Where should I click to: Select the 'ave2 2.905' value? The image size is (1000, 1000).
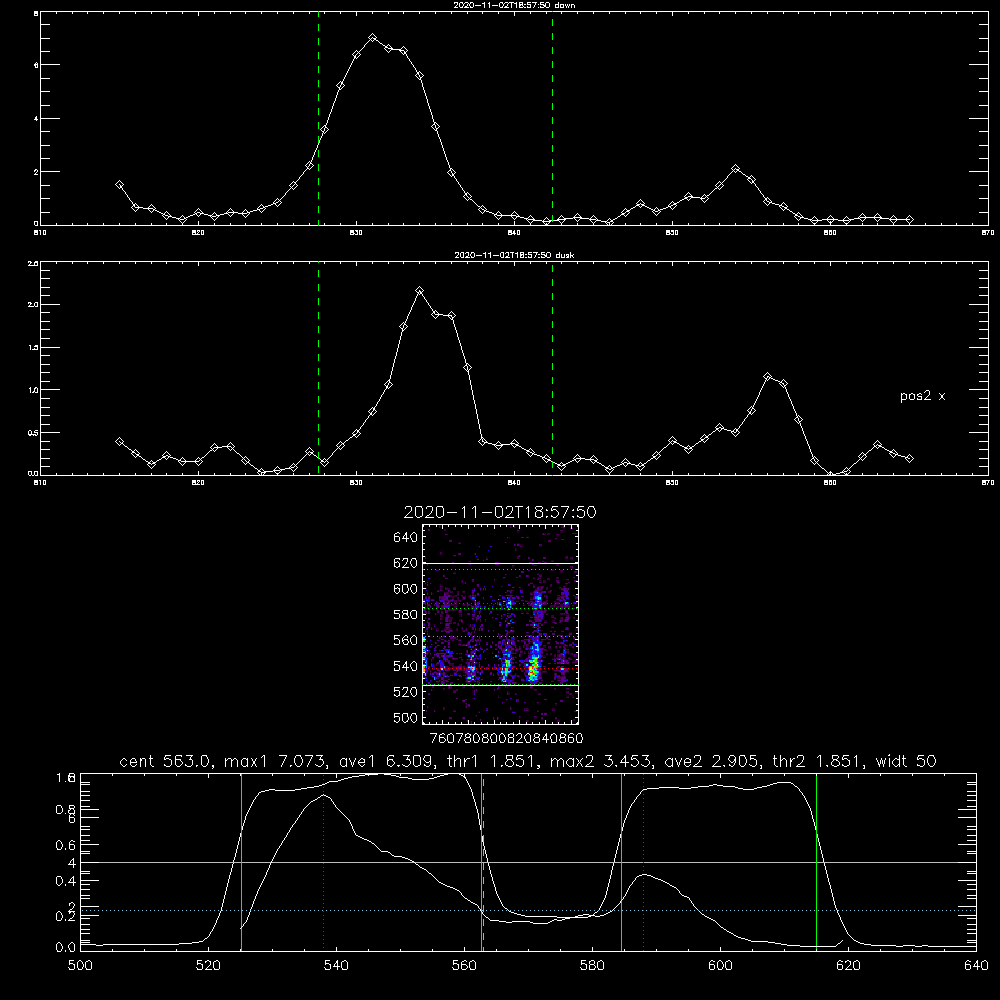[x=711, y=761]
